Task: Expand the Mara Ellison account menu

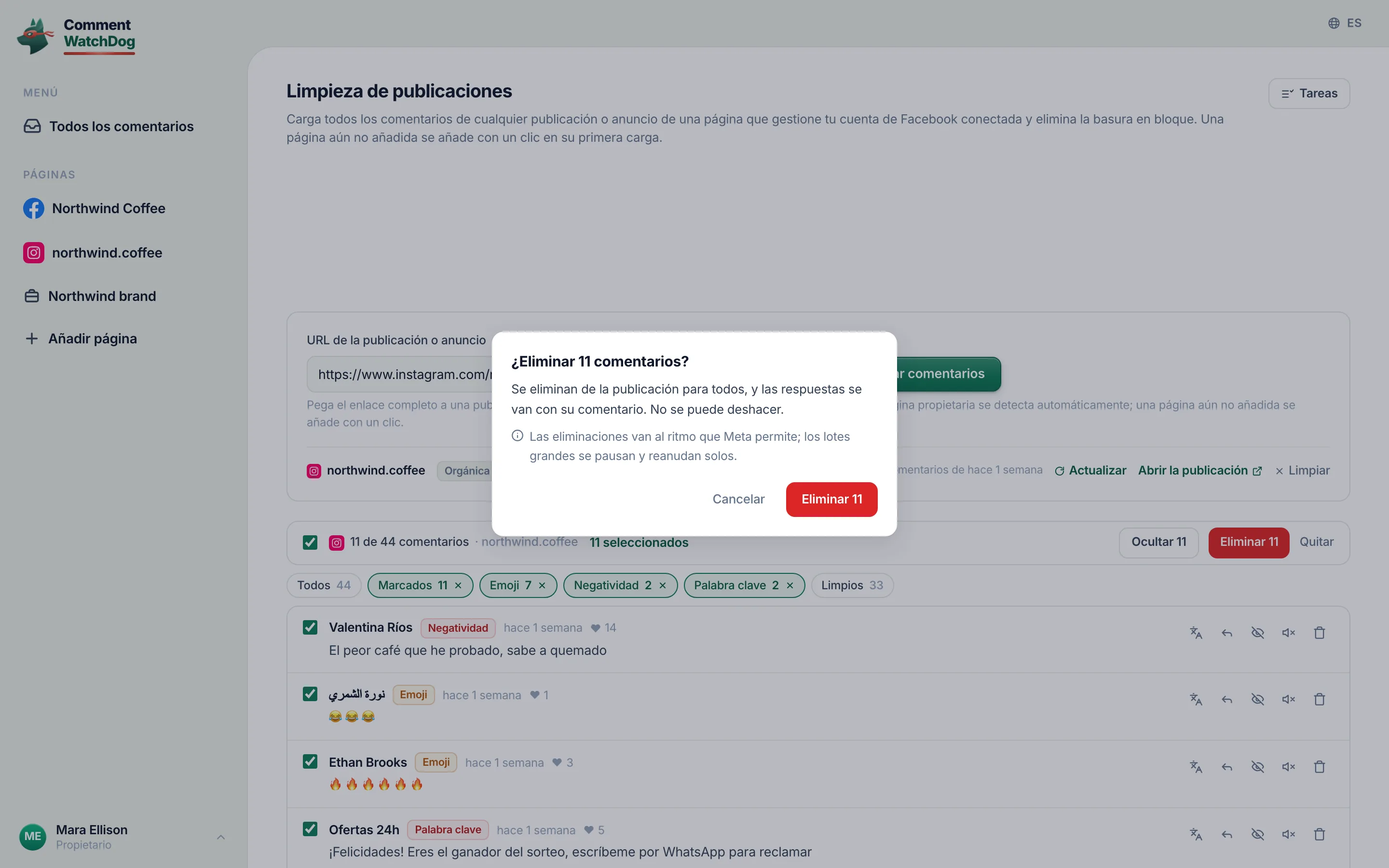Action: pos(221,837)
